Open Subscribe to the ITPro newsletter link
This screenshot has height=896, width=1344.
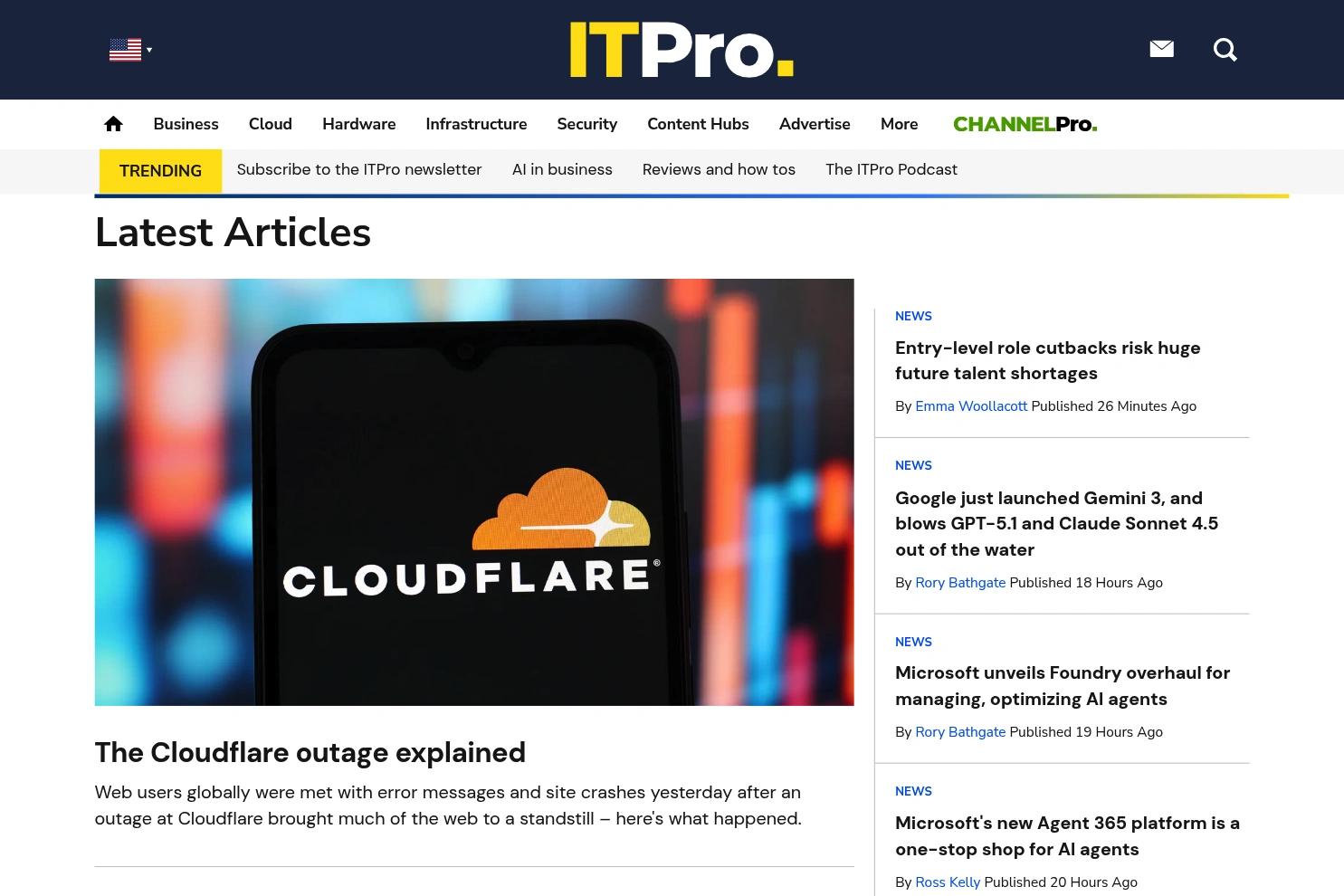click(359, 169)
